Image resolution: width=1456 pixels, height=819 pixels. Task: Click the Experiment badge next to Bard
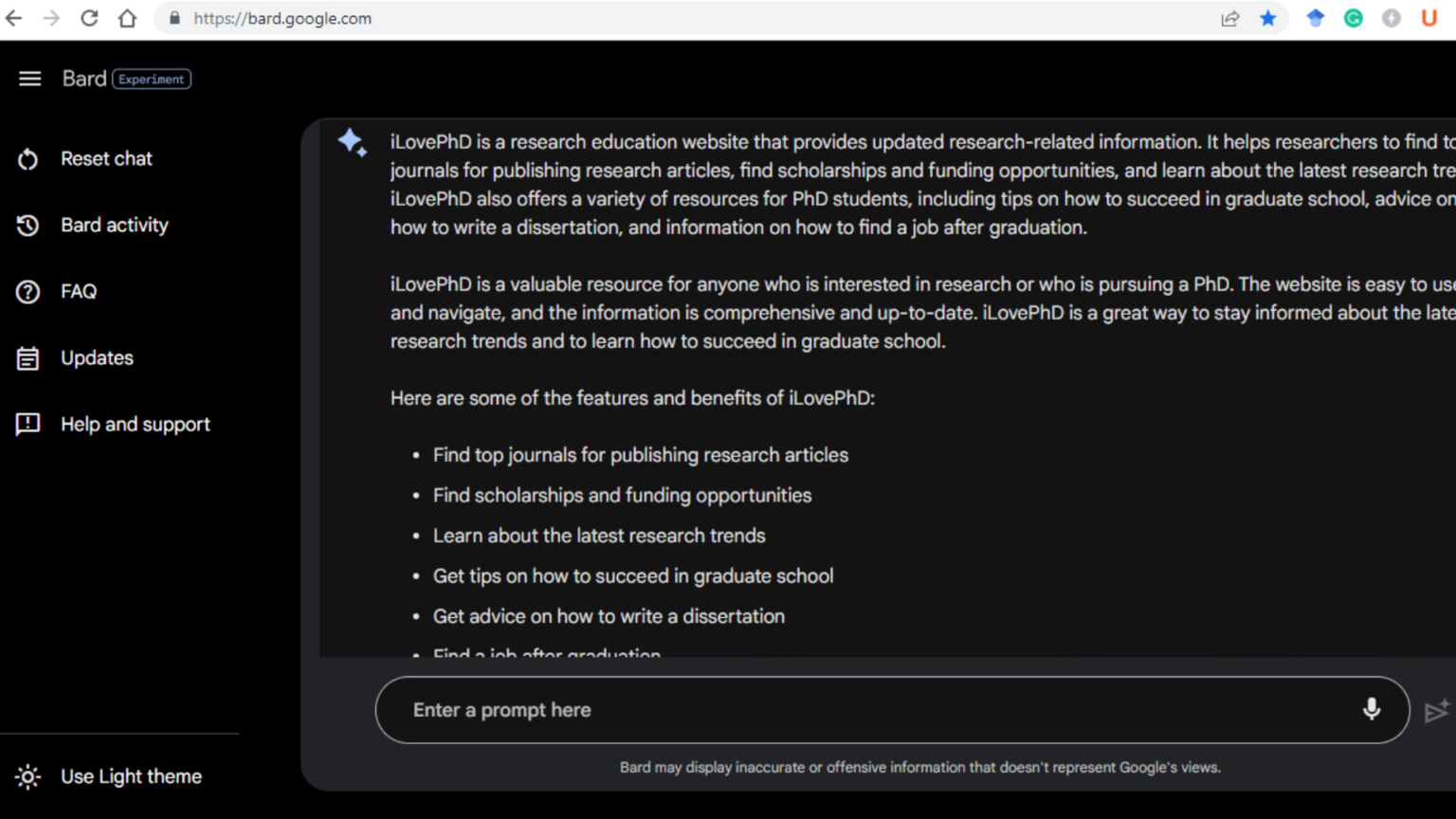pos(152,79)
